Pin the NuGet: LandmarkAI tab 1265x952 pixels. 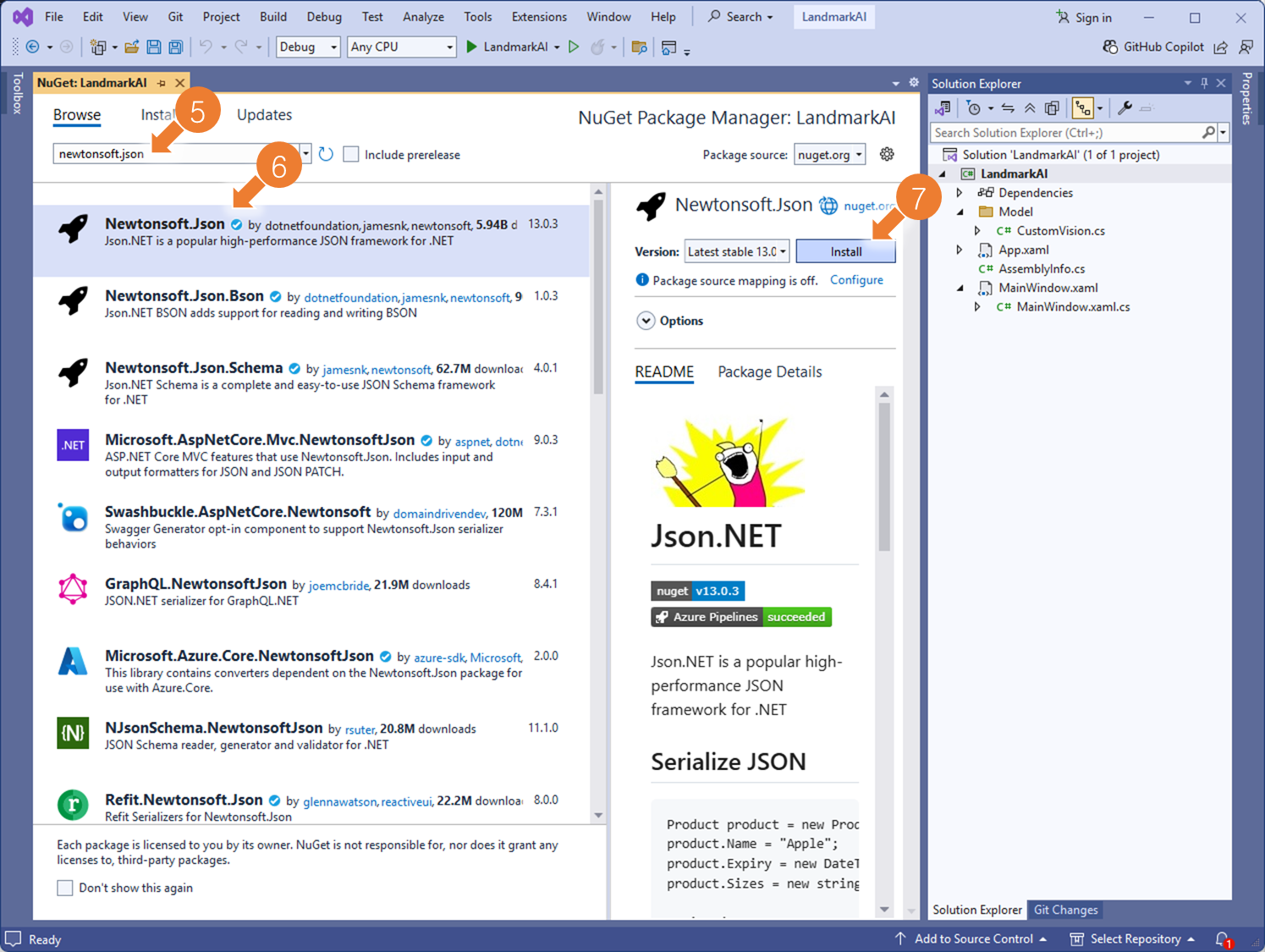click(162, 83)
